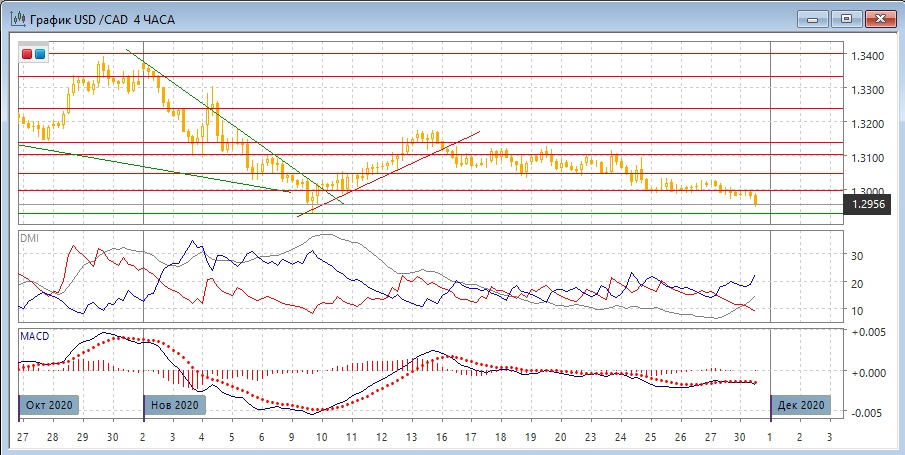Click the 1.3300 price axis value

point(867,90)
